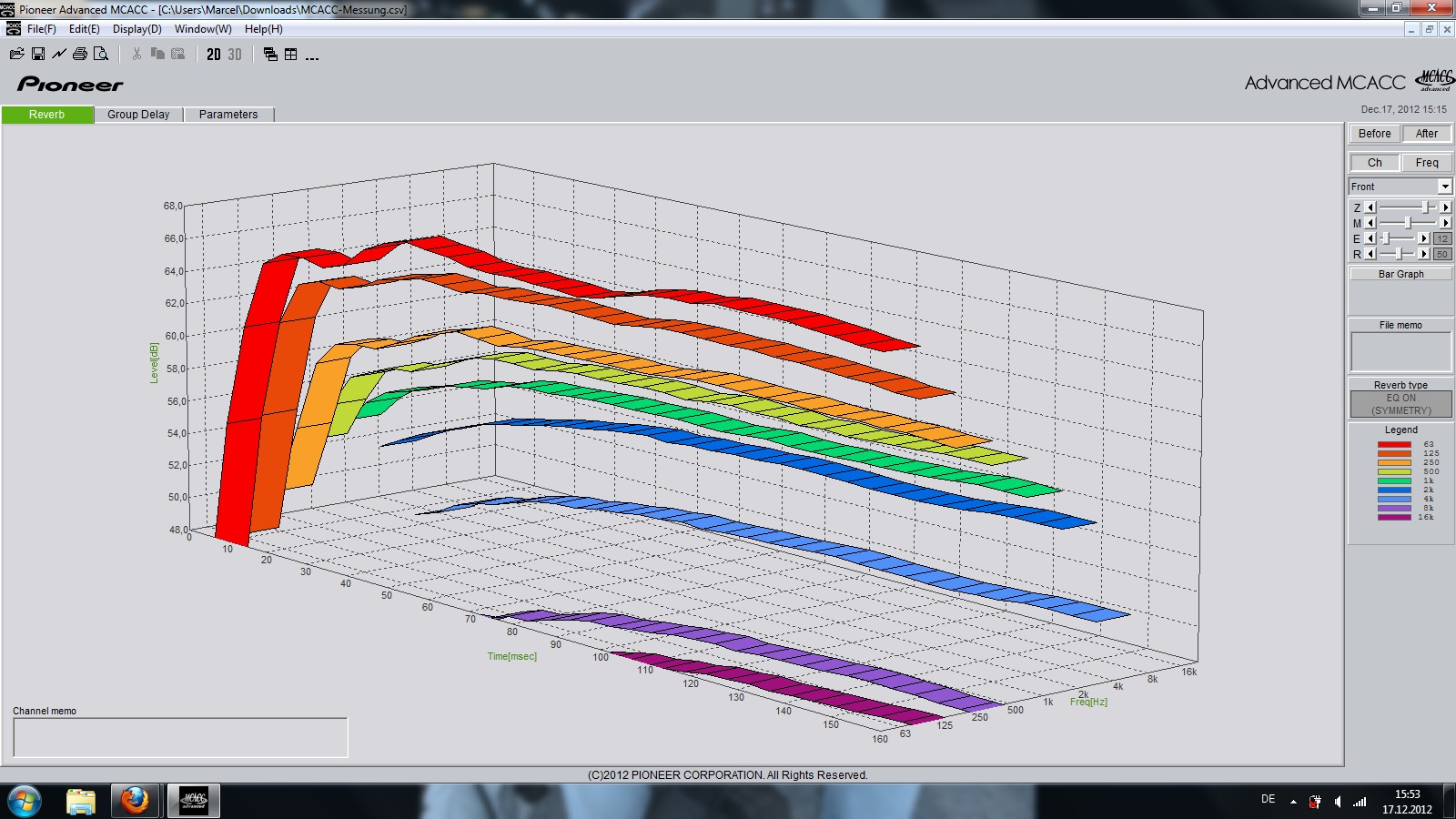1456x819 pixels.
Task: Decrease R with left arrow
Action: tap(1370, 254)
